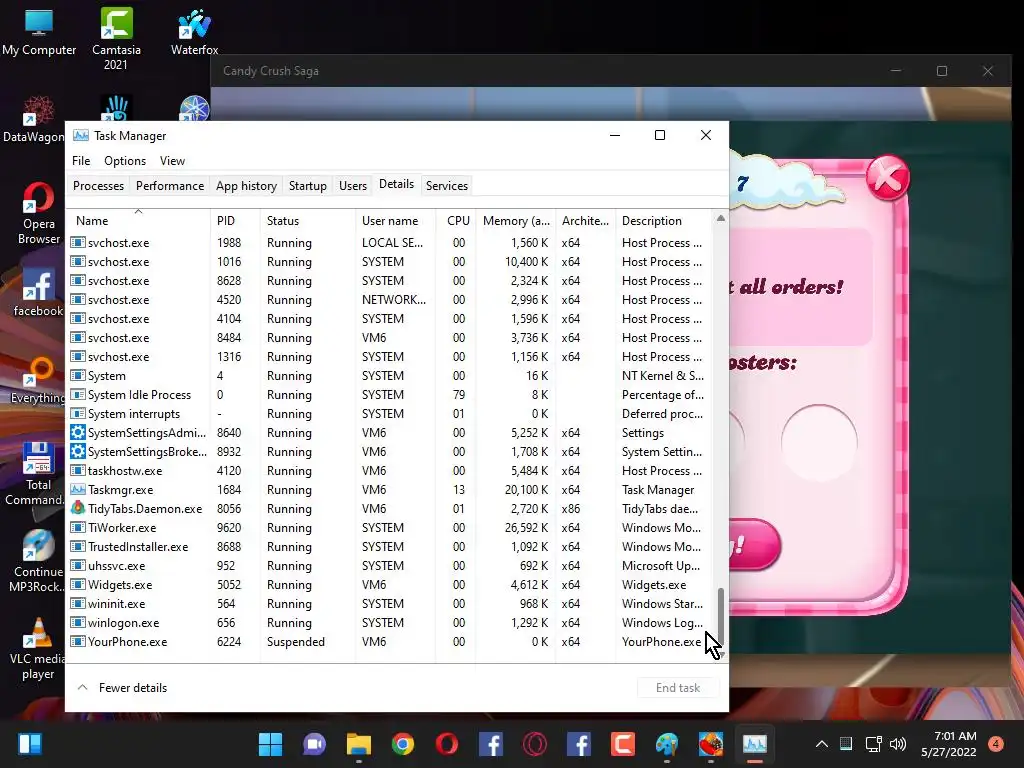
Task: Click the network icon in the system tray
Action: coord(873,744)
